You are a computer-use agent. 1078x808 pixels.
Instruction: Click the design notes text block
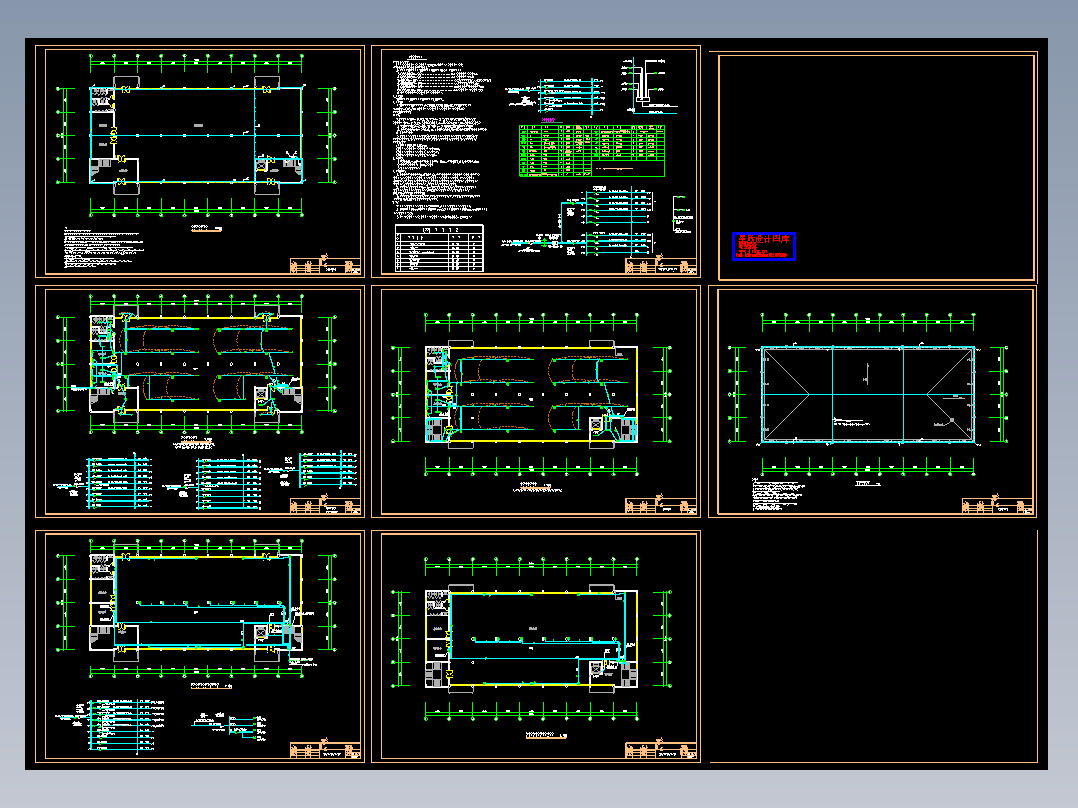tap(440, 135)
